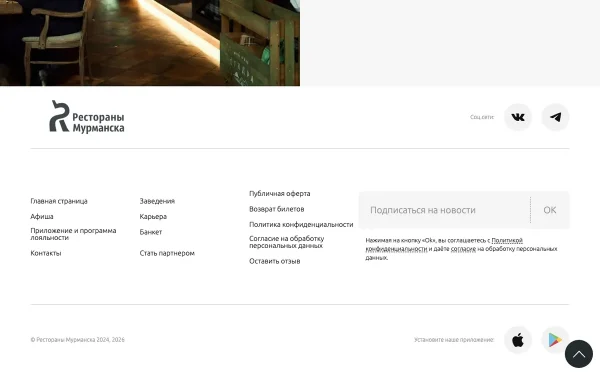Click the restaurant interior photo

click(150, 42)
